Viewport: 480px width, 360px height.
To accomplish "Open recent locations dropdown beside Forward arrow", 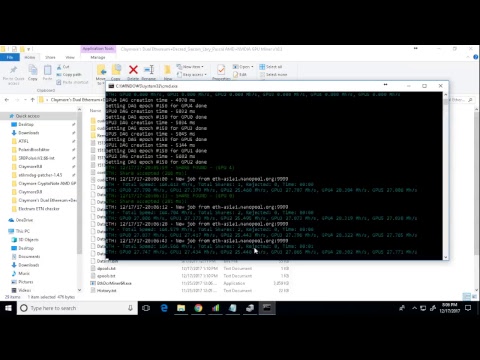I will pos(25,100).
